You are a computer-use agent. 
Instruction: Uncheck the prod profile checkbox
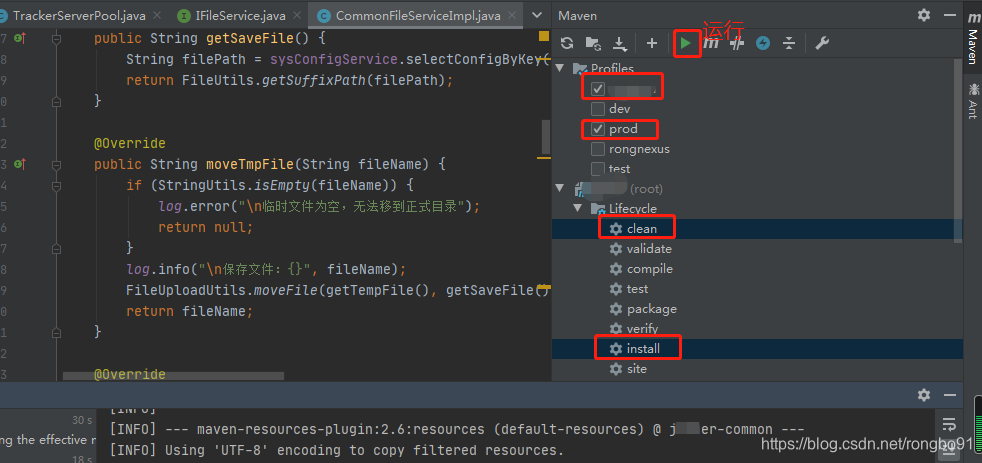(597, 129)
